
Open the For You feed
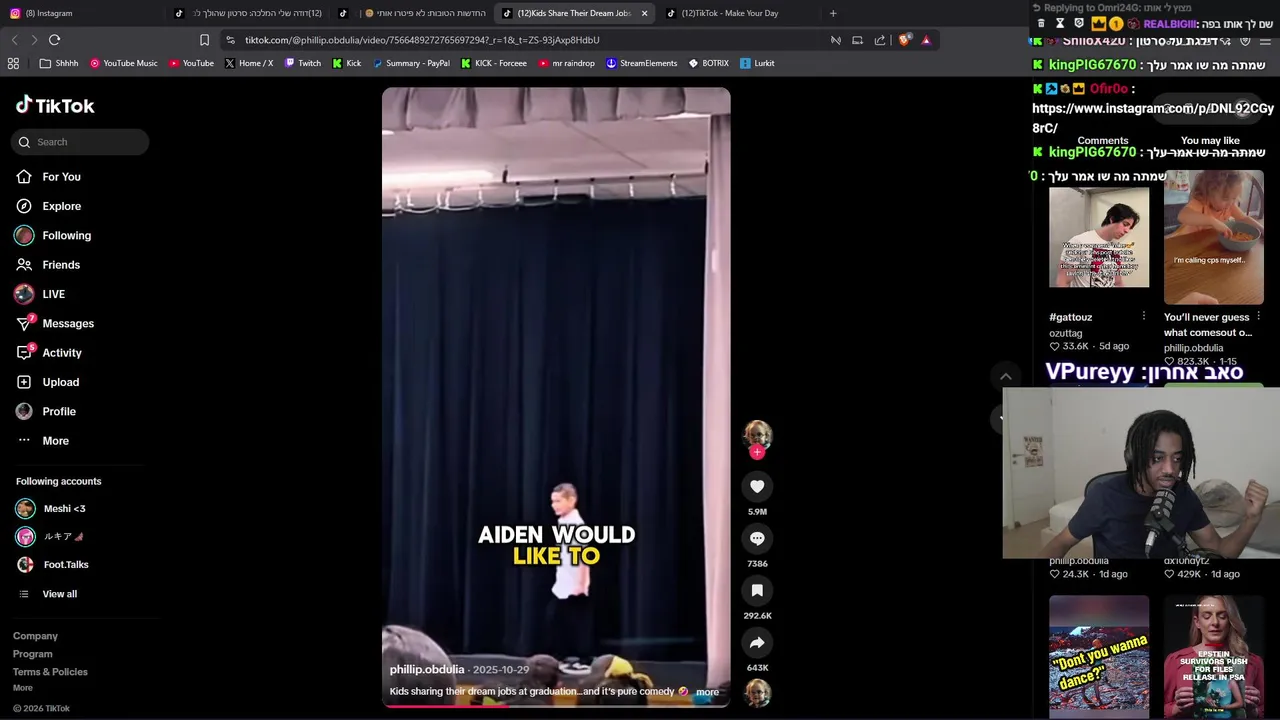click(61, 177)
